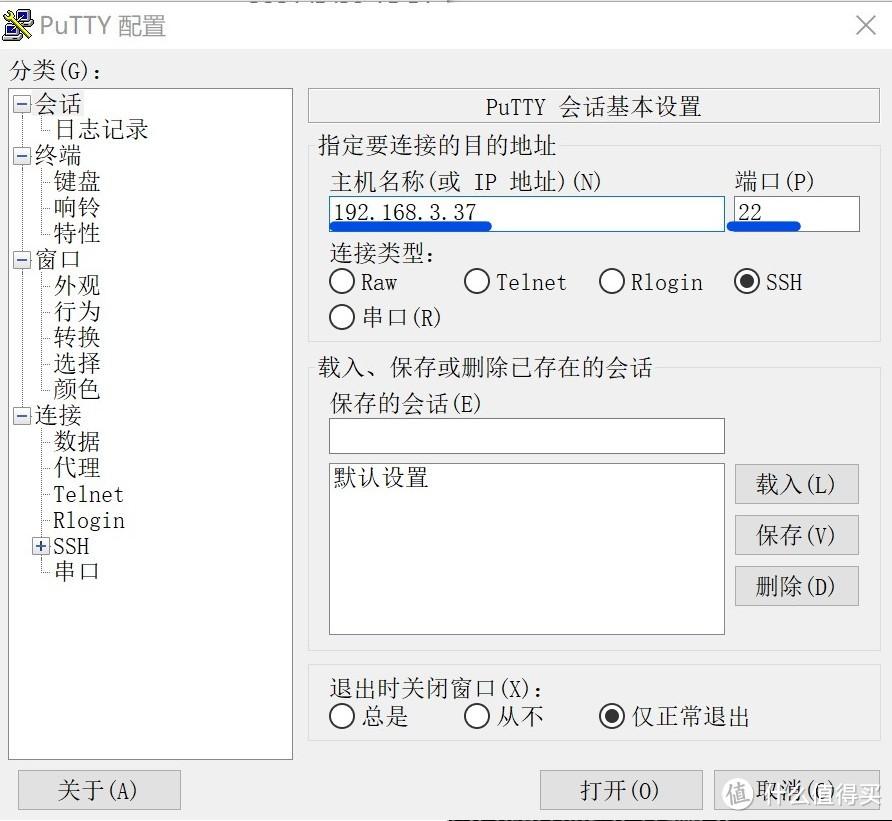Click 打开(O) to start the session
Screen dimensions: 892x821
click(x=621, y=790)
